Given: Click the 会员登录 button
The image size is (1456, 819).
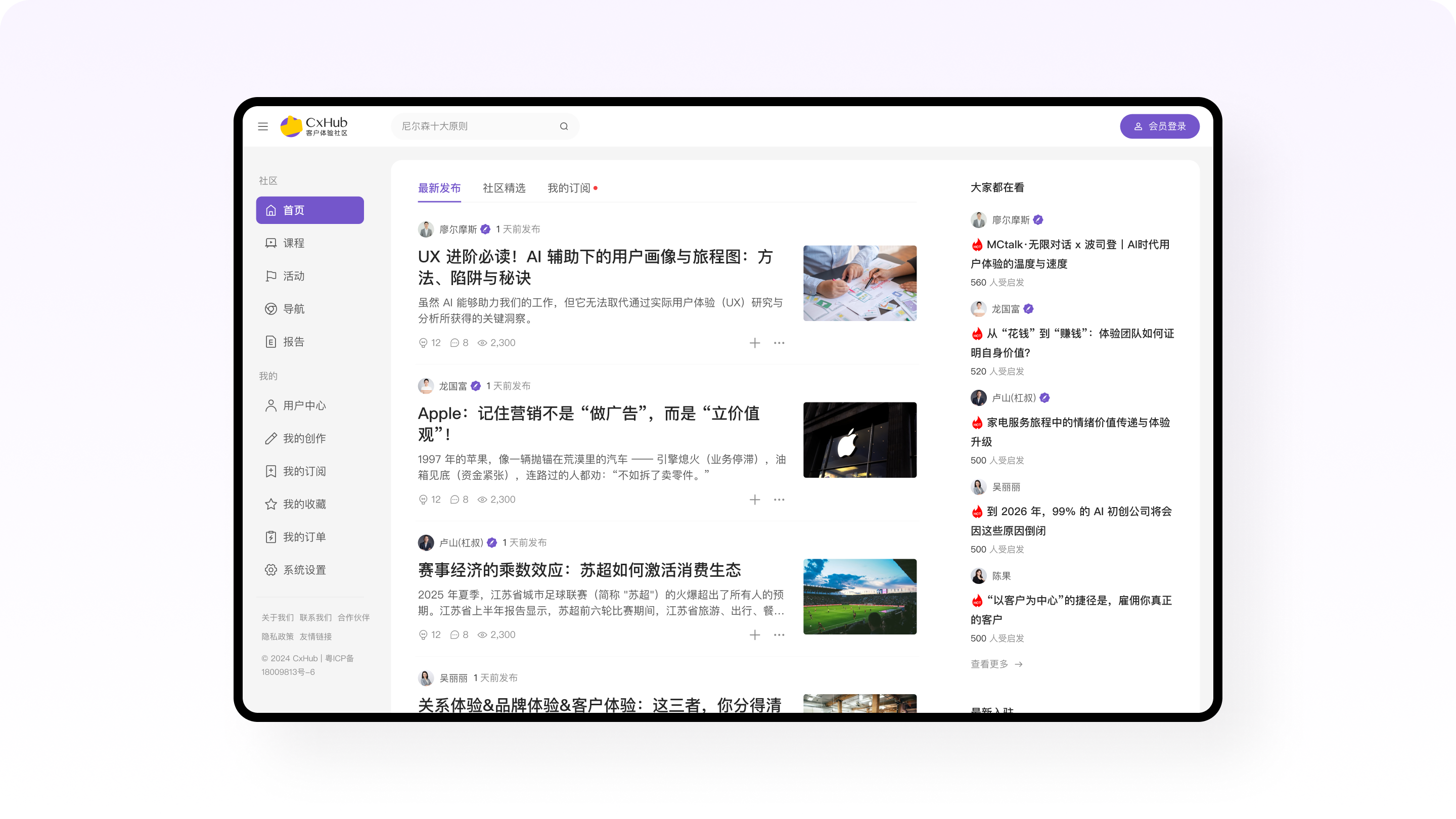Looking at the screenshot, I should pos(1159,126).
